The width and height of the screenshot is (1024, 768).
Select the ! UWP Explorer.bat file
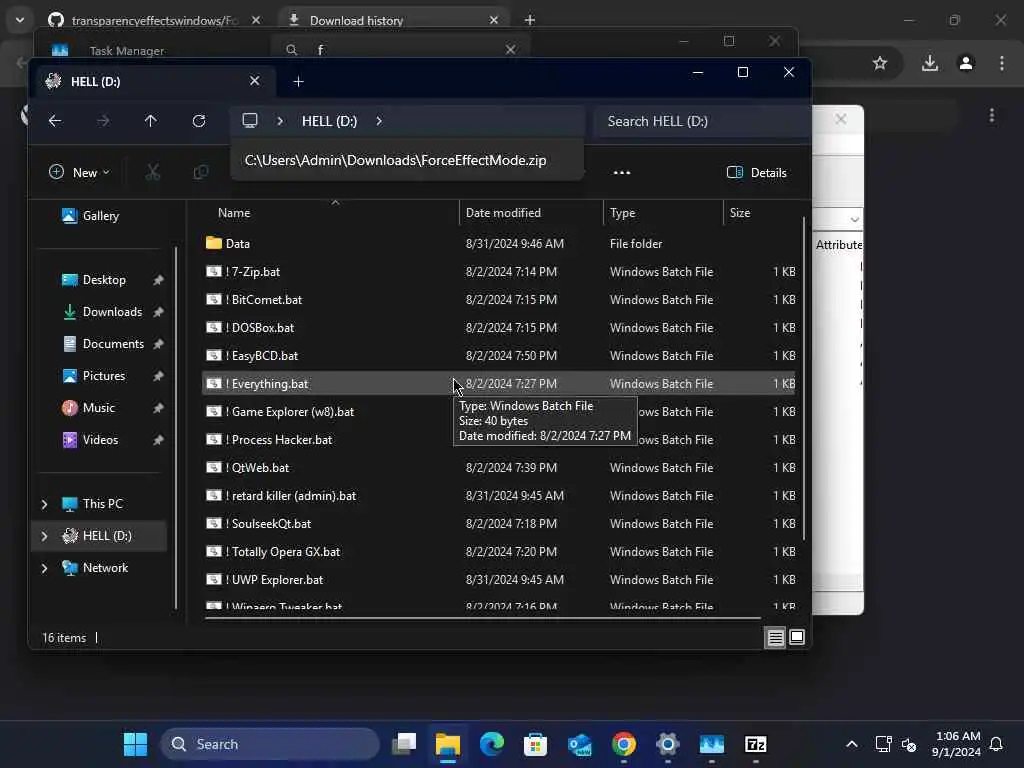[498, 580]
